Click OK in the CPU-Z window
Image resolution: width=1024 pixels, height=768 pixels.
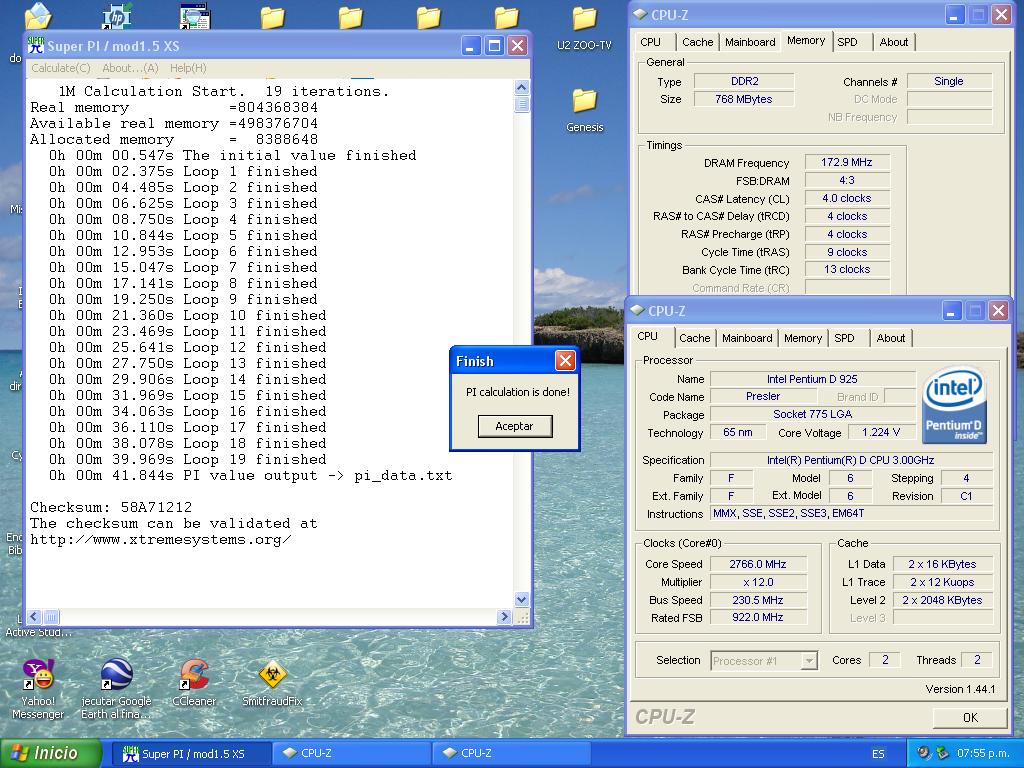[970, 717]
